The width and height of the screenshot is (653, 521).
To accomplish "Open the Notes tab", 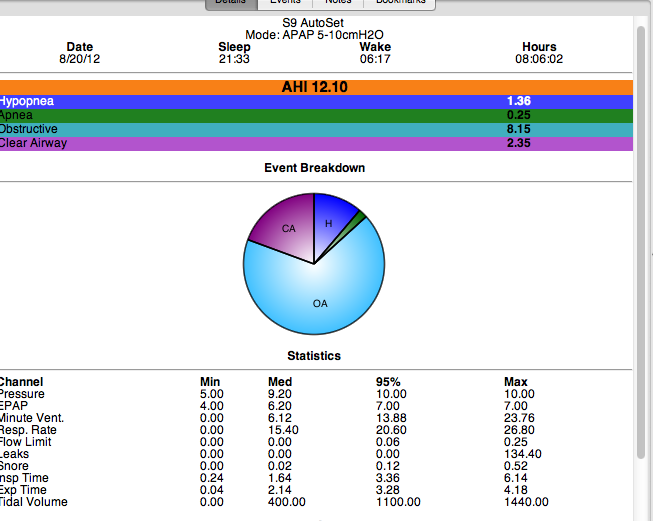I will pyautogui.click(x=337, y=3).
